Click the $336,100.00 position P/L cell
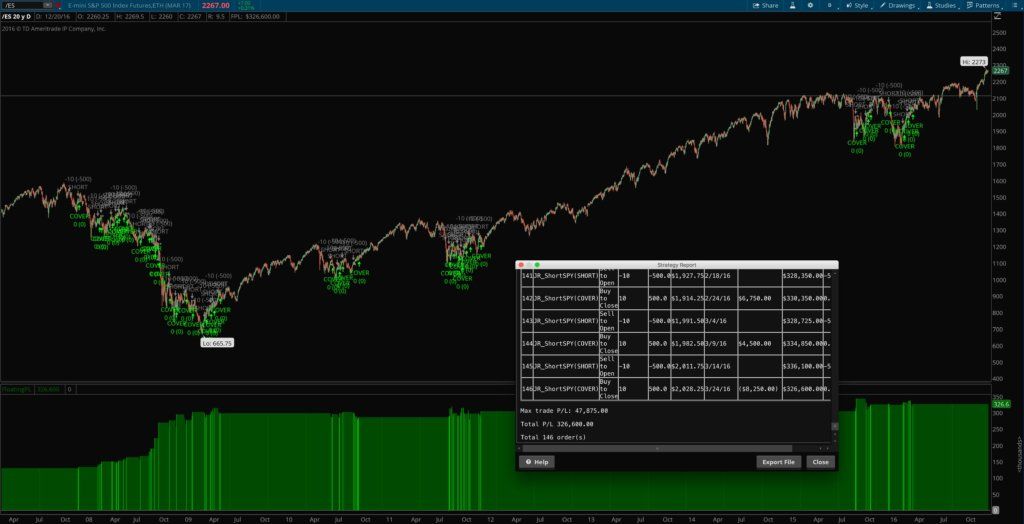 pos(803,366)
